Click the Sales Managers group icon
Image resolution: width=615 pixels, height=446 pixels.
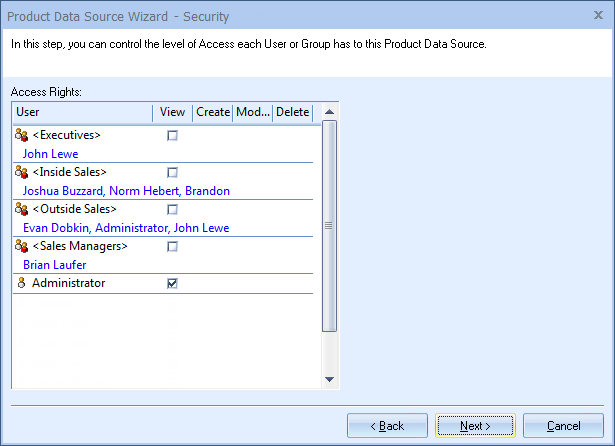point(22,246)
